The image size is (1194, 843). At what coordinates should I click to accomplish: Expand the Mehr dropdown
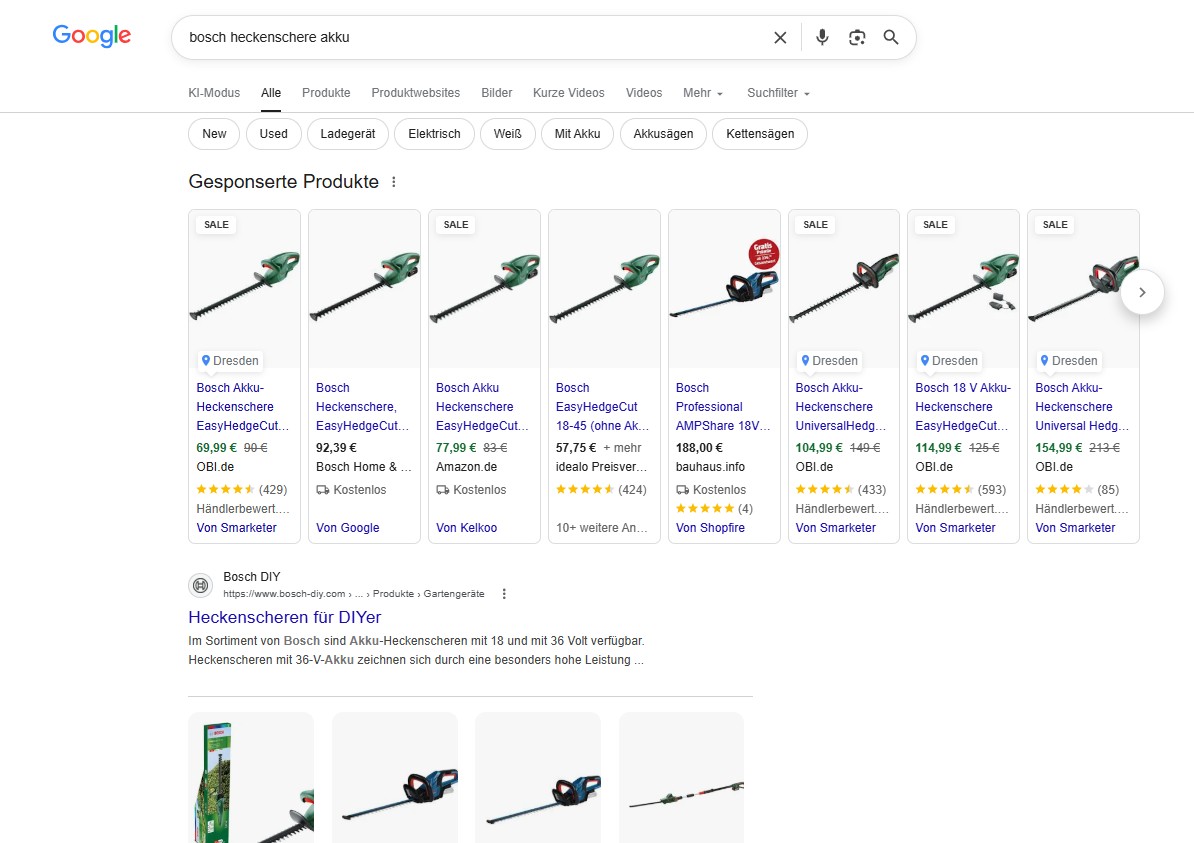coord(702,93)
